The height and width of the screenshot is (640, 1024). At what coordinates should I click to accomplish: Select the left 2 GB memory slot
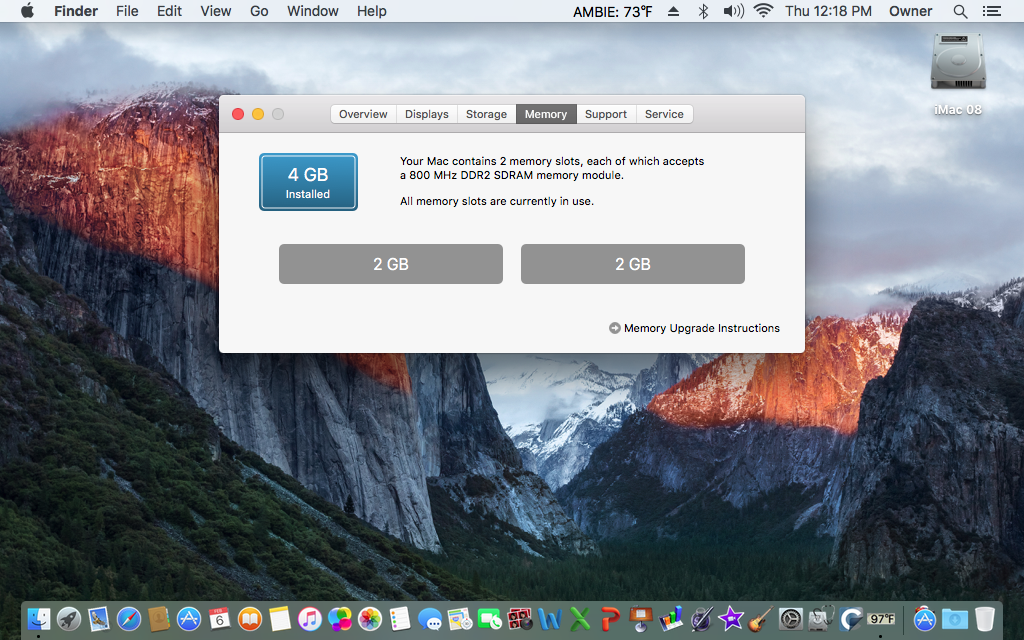pos(391,264)
